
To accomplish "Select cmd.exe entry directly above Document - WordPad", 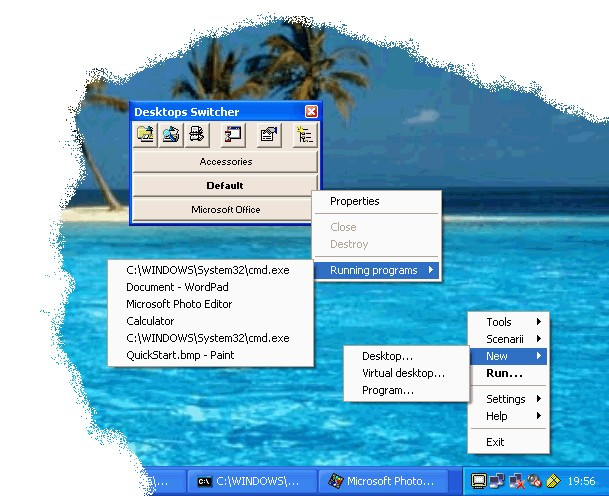I will click(x=211, y=270).
